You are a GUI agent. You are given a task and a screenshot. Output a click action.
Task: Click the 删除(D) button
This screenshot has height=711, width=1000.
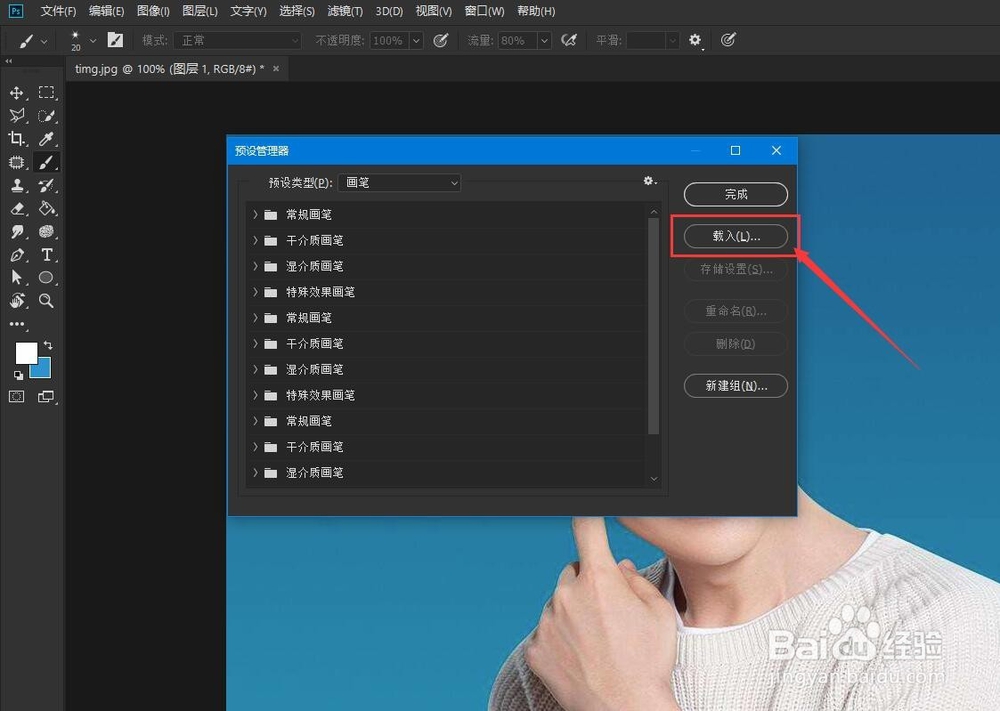coord(735,344)
